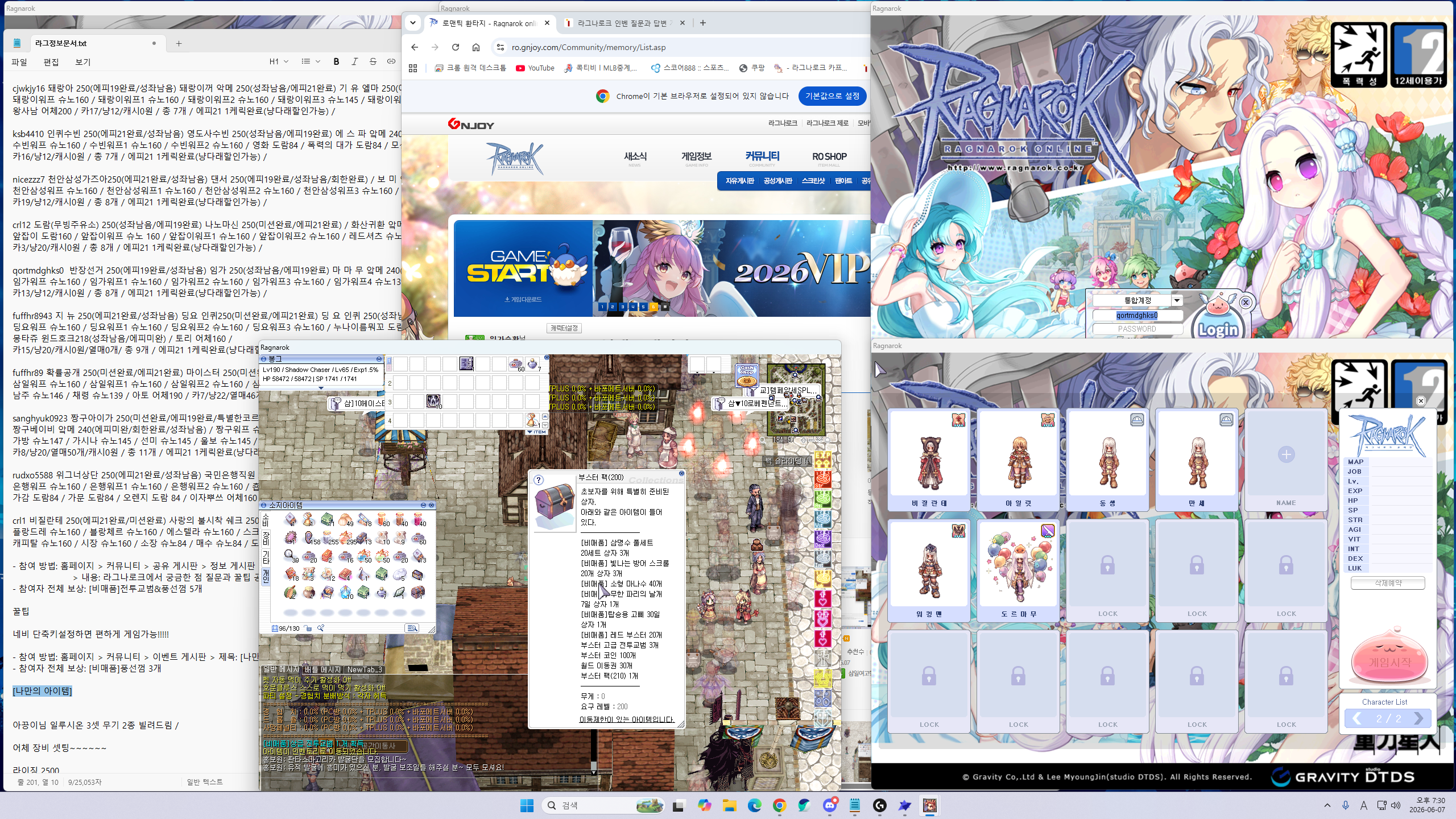Collapse the ITEM hotkey bar toggle
Image resolution: width=1456 pixels, height=819 pixels.
coord(536,432)
